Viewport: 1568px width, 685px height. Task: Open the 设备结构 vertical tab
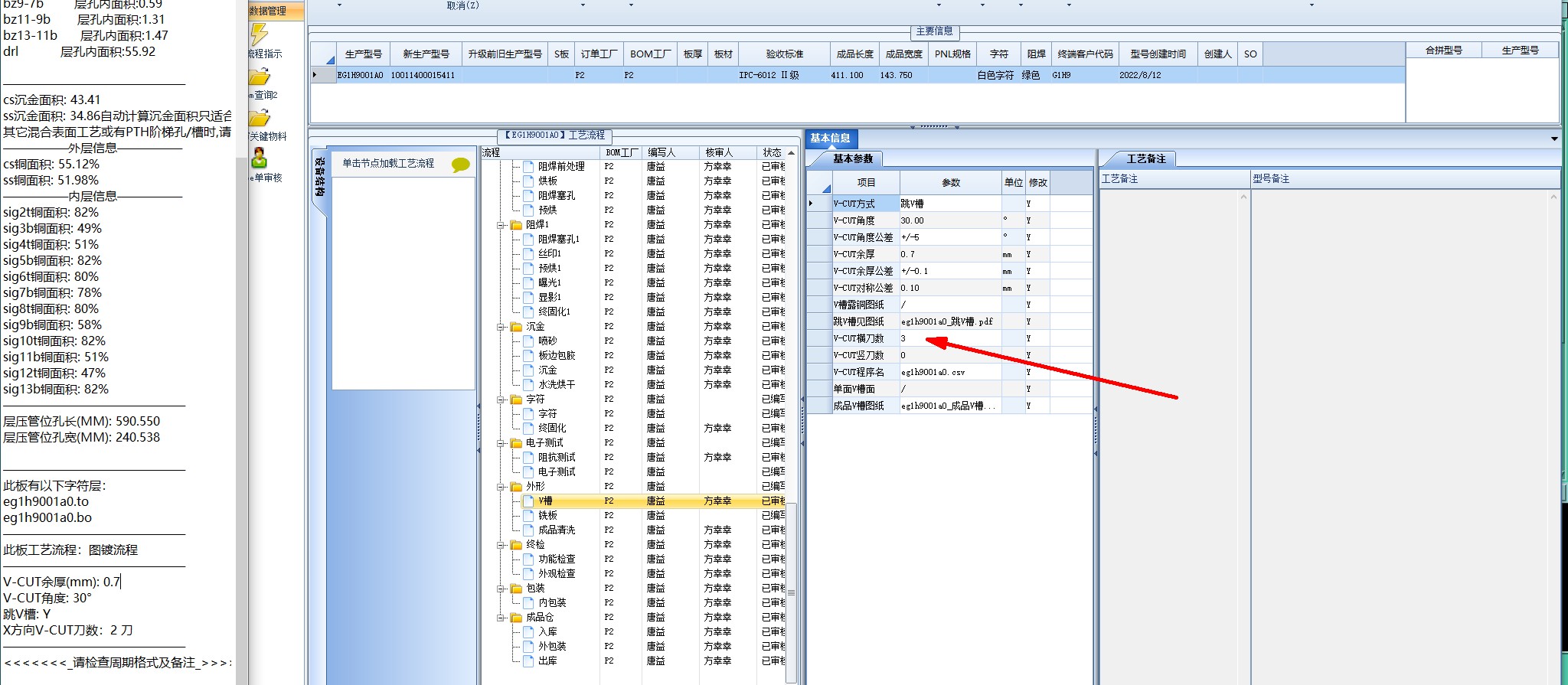(x=319, y=178)
